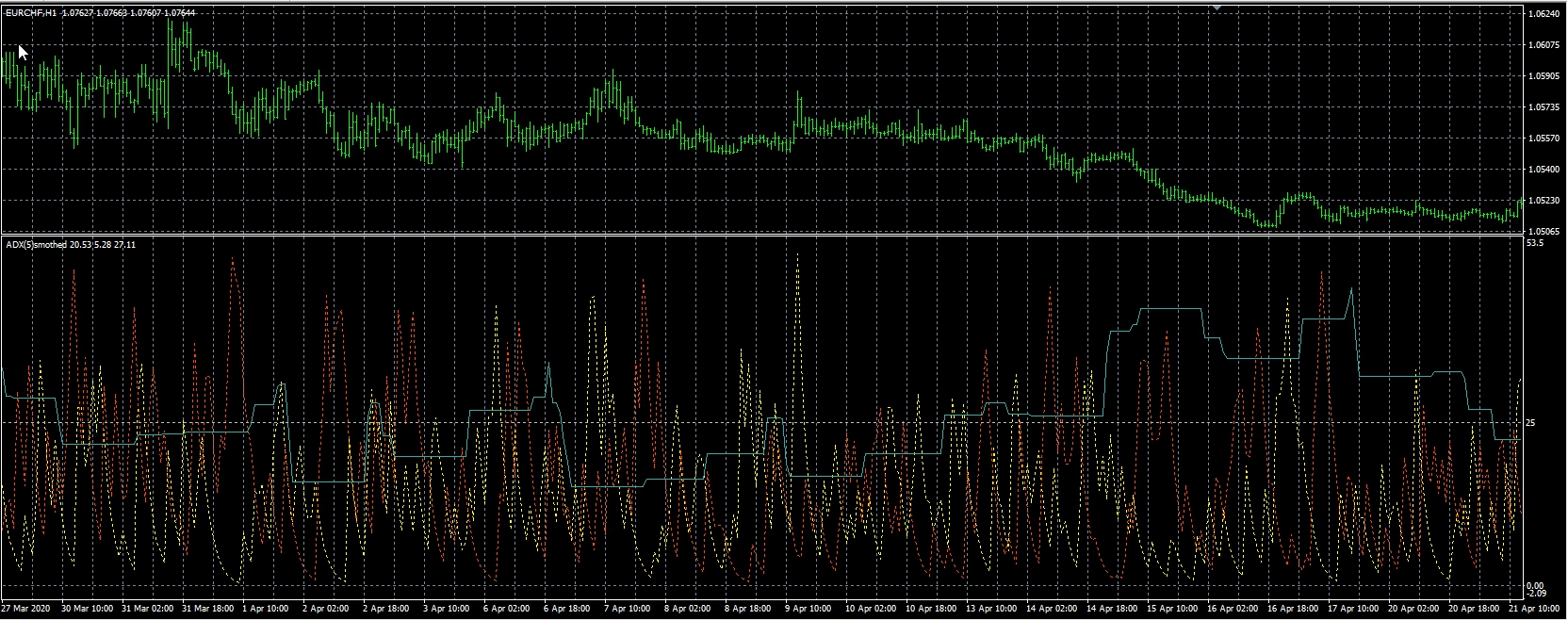
Task: Click the 10 Apr 18:00 time label
Action: click(x=933, y=609)
